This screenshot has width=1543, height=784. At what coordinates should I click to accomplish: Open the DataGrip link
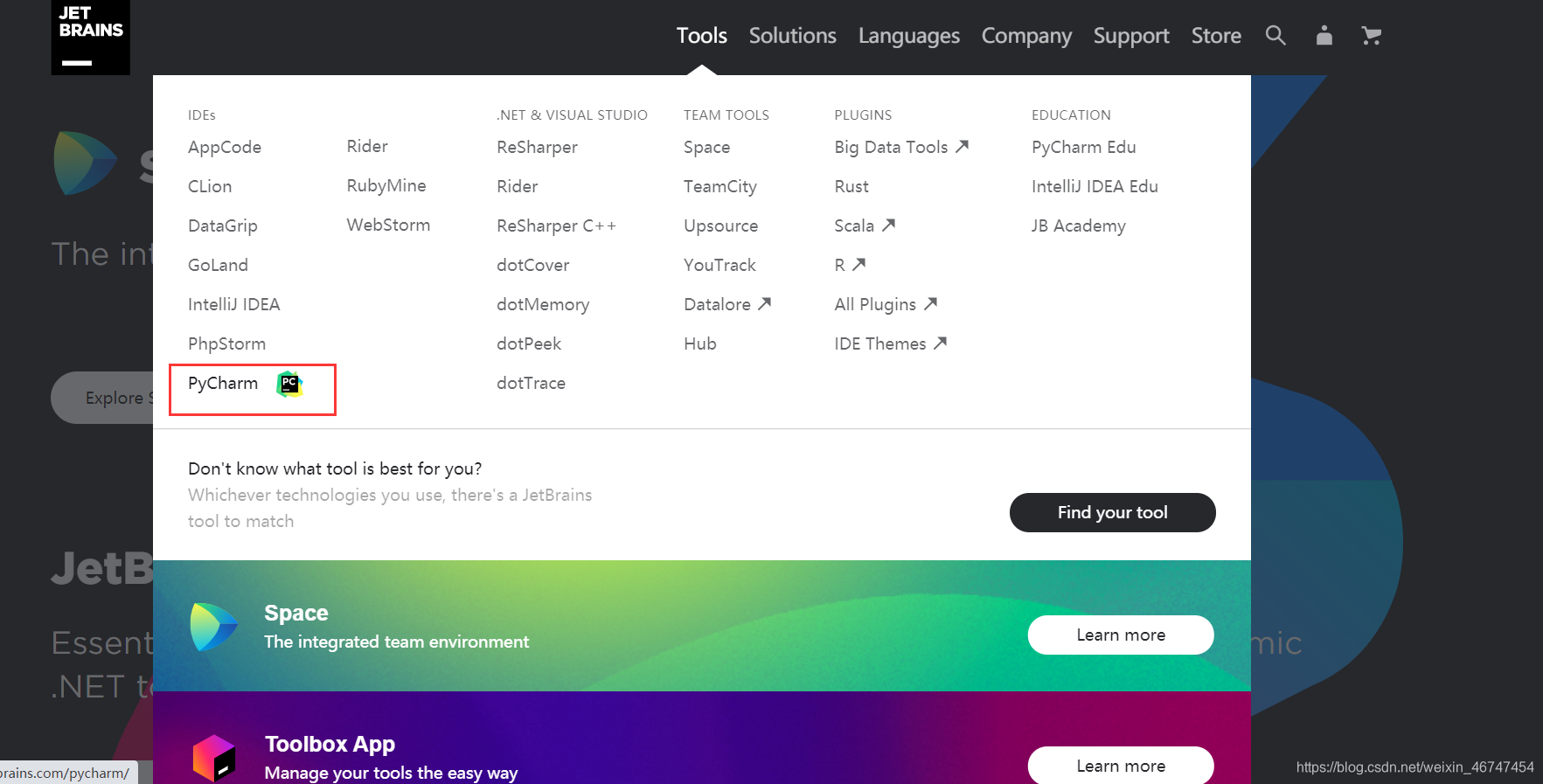[223, 226]
